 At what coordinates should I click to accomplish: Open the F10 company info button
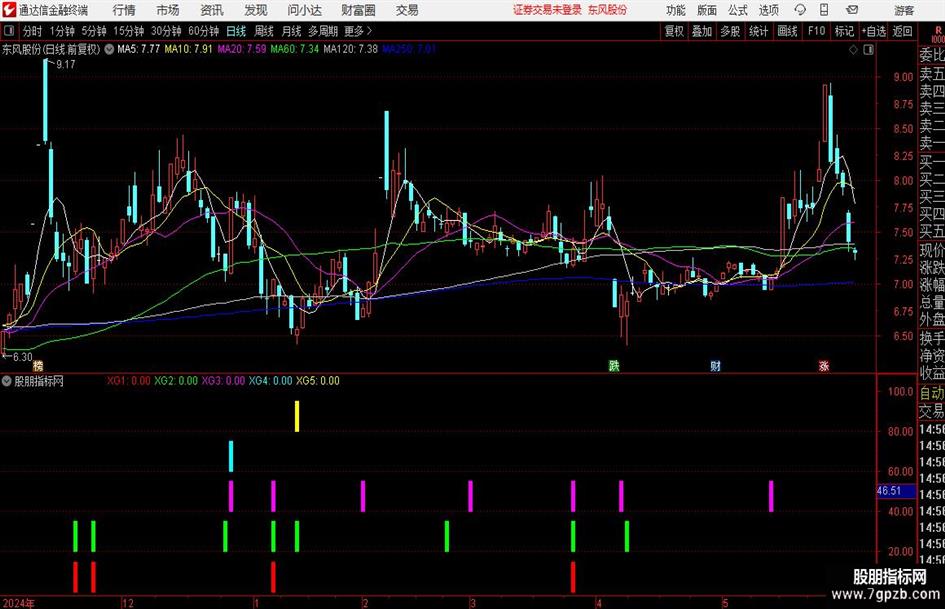816,31
